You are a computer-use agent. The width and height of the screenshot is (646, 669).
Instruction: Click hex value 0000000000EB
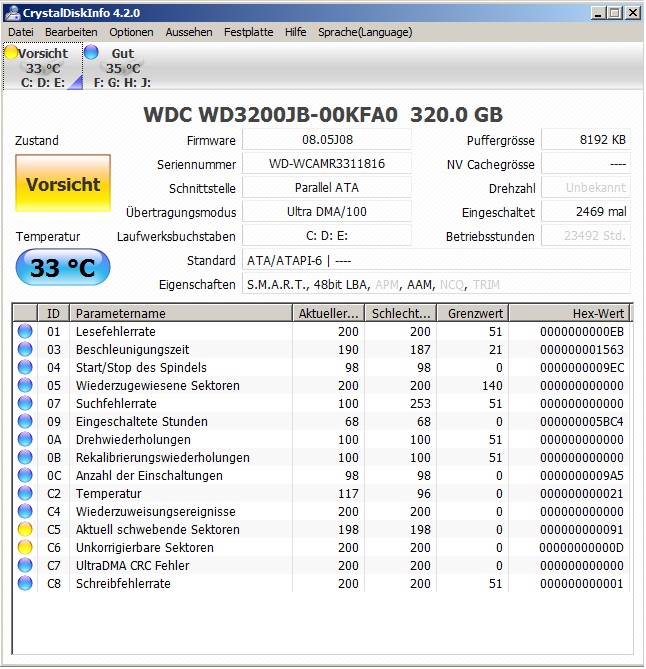pyautogui.click(x=582, y=332)
